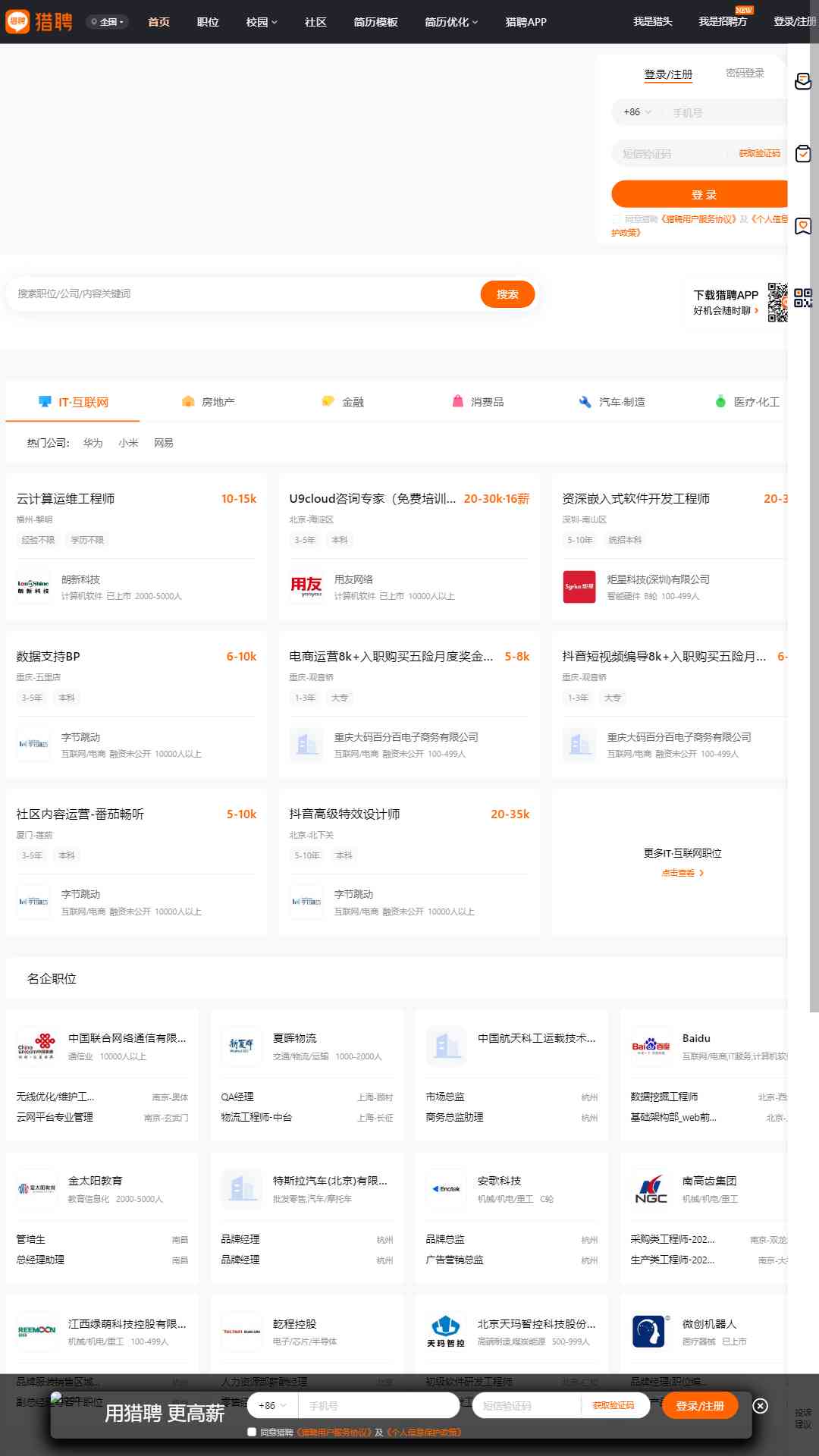Click the Liepin logo in the header
The width and height of the screenshot is (819, 1456).
click(39, 21)
